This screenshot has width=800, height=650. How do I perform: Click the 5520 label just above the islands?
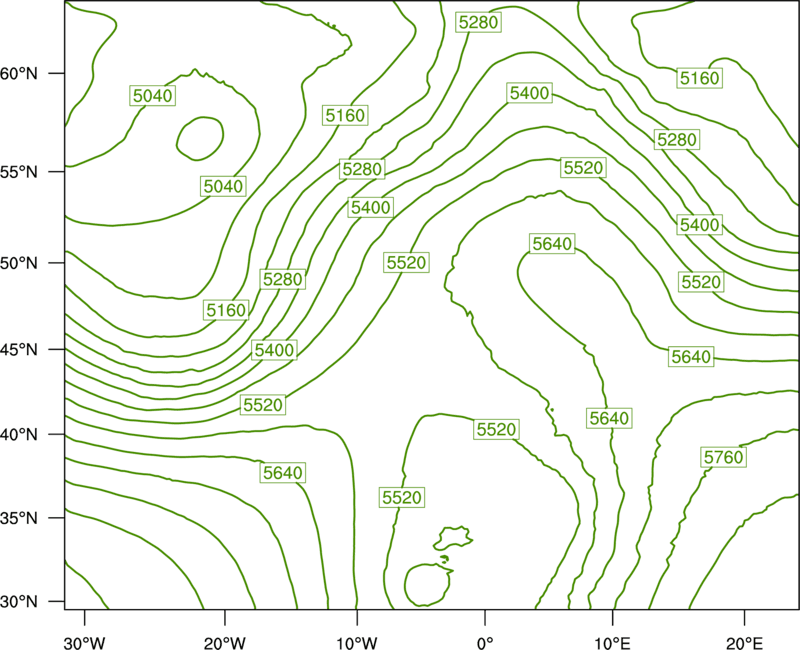point(402,497)
